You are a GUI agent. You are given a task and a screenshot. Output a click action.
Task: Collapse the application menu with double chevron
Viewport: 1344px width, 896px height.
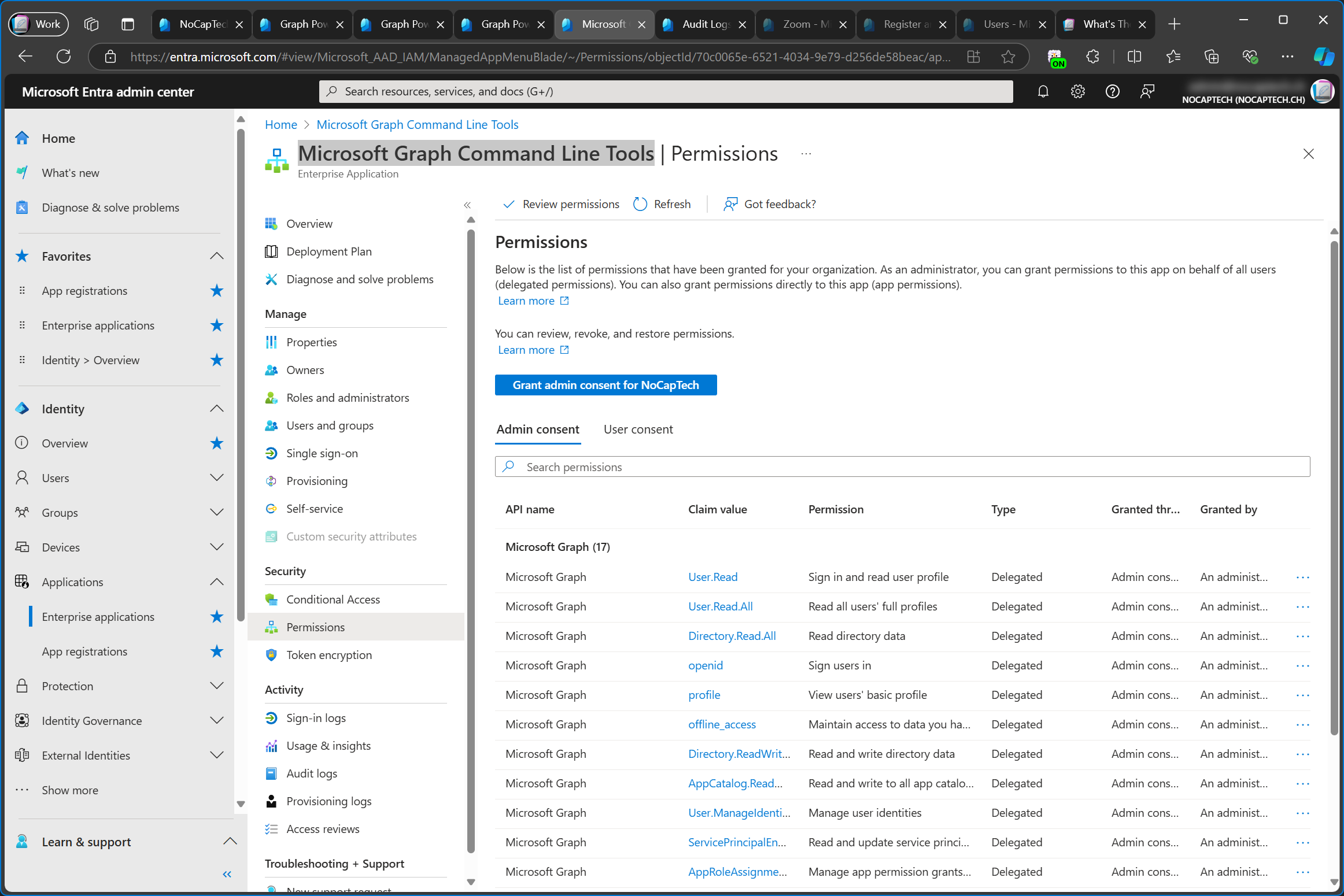467,205
